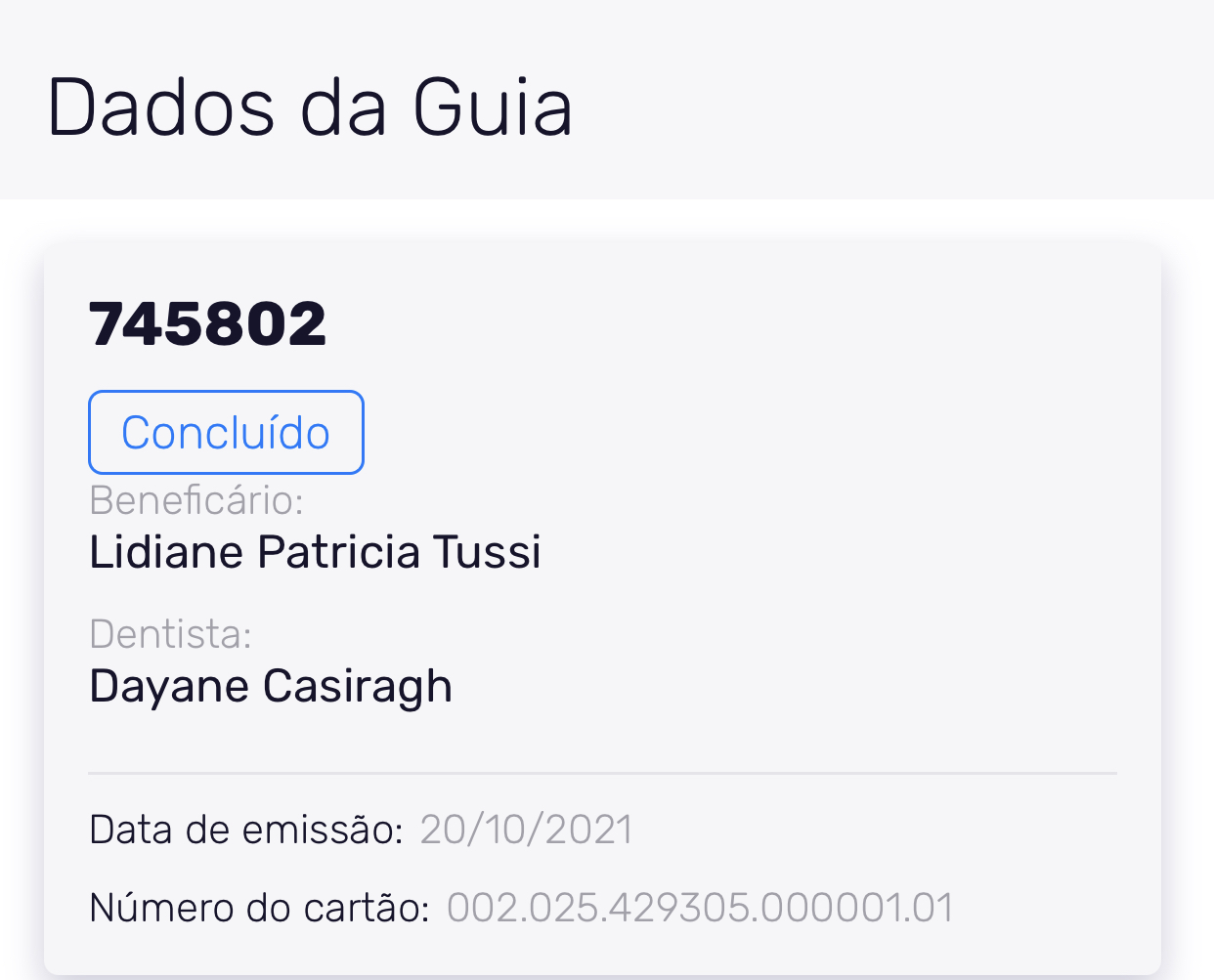Screen dimensions: 1214x980
Task: Click the Concluído status badge
Action: 226,433
